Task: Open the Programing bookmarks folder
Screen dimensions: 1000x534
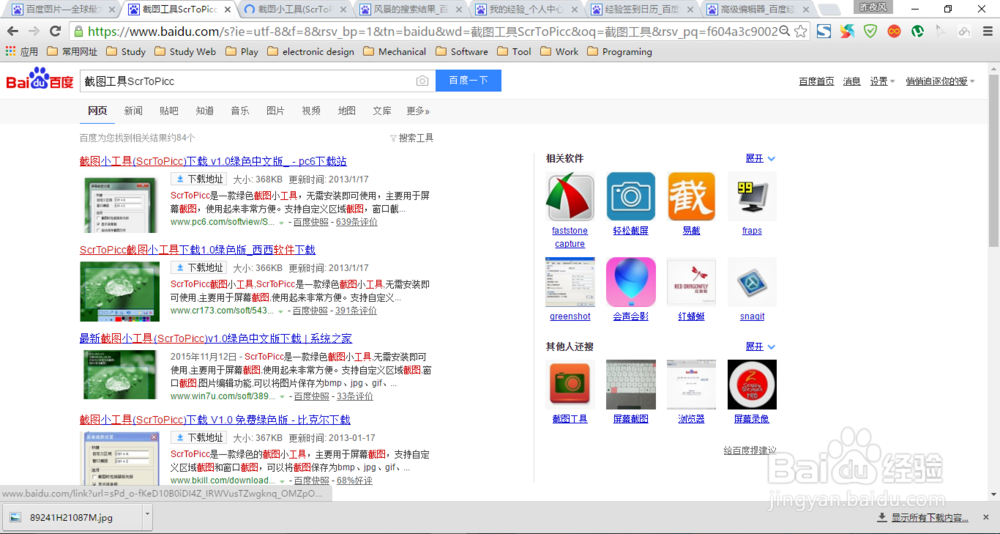Action: pyautogui.click(x=619, y=52)
